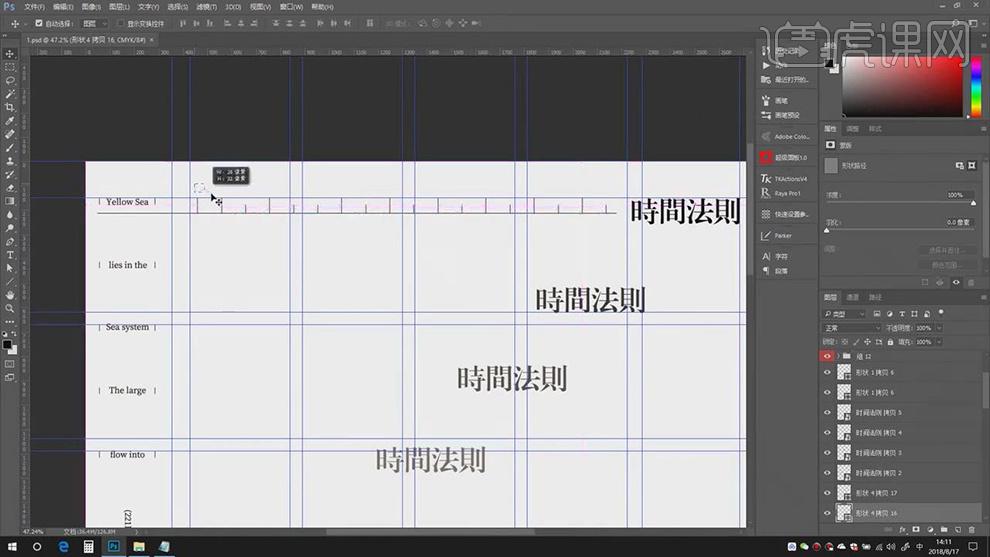This screenshot has height=557, width=990.
Task: Open the TKActionsV4 panel icon
Action: (766, 179)
